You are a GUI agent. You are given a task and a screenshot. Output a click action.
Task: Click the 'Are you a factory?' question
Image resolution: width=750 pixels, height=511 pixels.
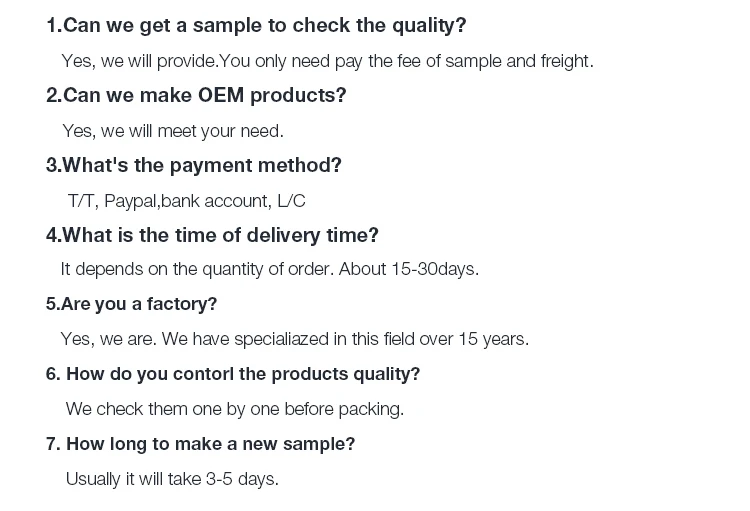(131, 304)
